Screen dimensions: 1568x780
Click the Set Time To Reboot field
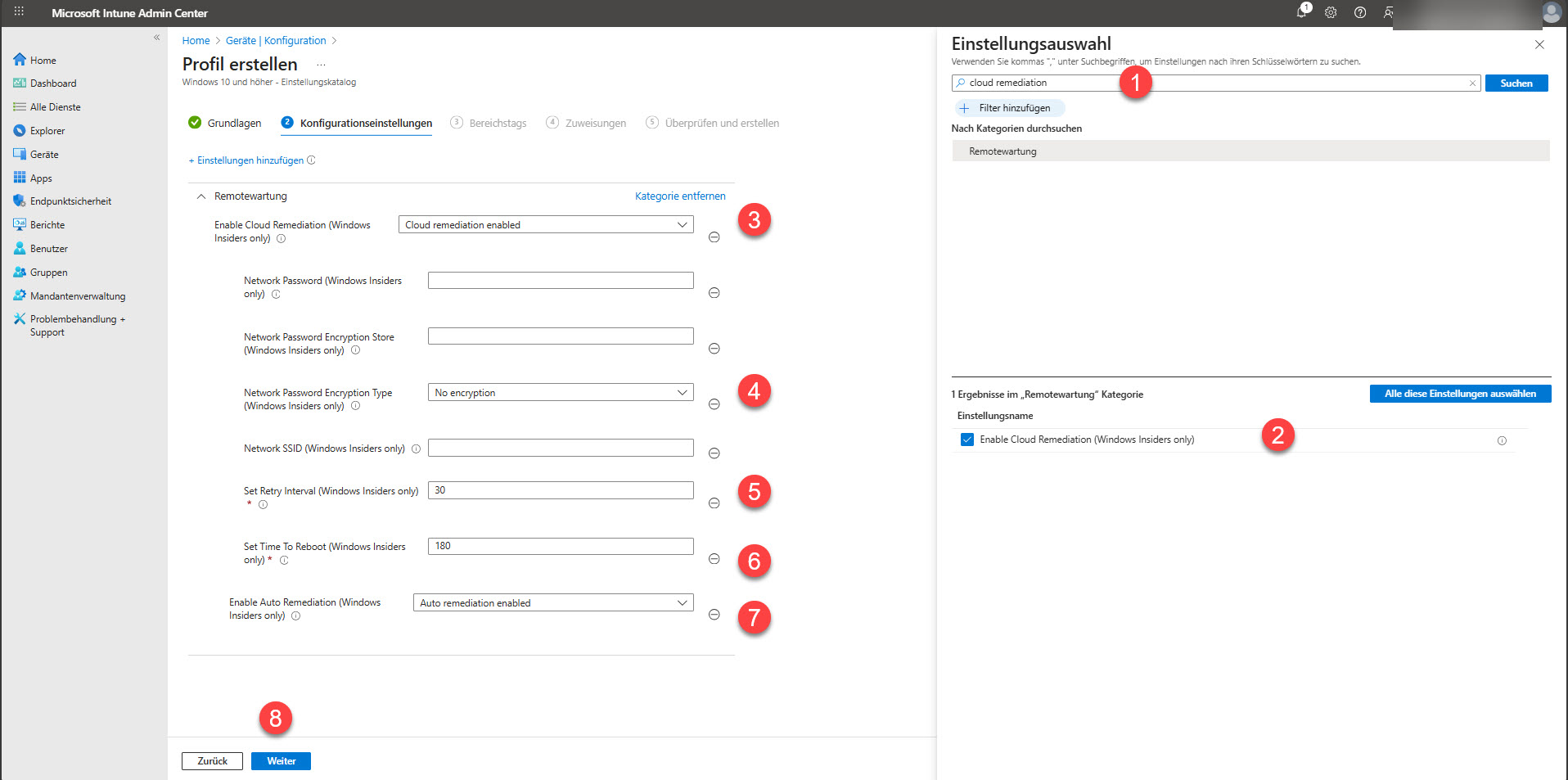click(x=561, y=546)
